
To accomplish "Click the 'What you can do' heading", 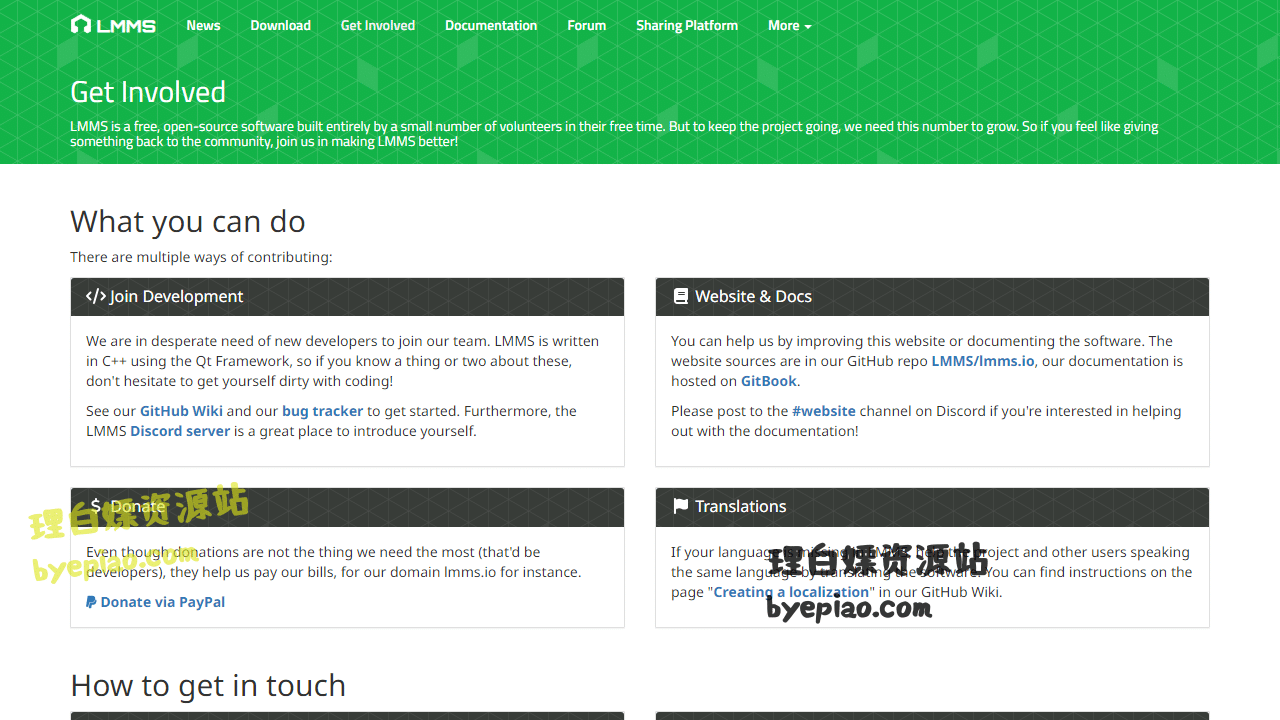I will tap(188, 221).
